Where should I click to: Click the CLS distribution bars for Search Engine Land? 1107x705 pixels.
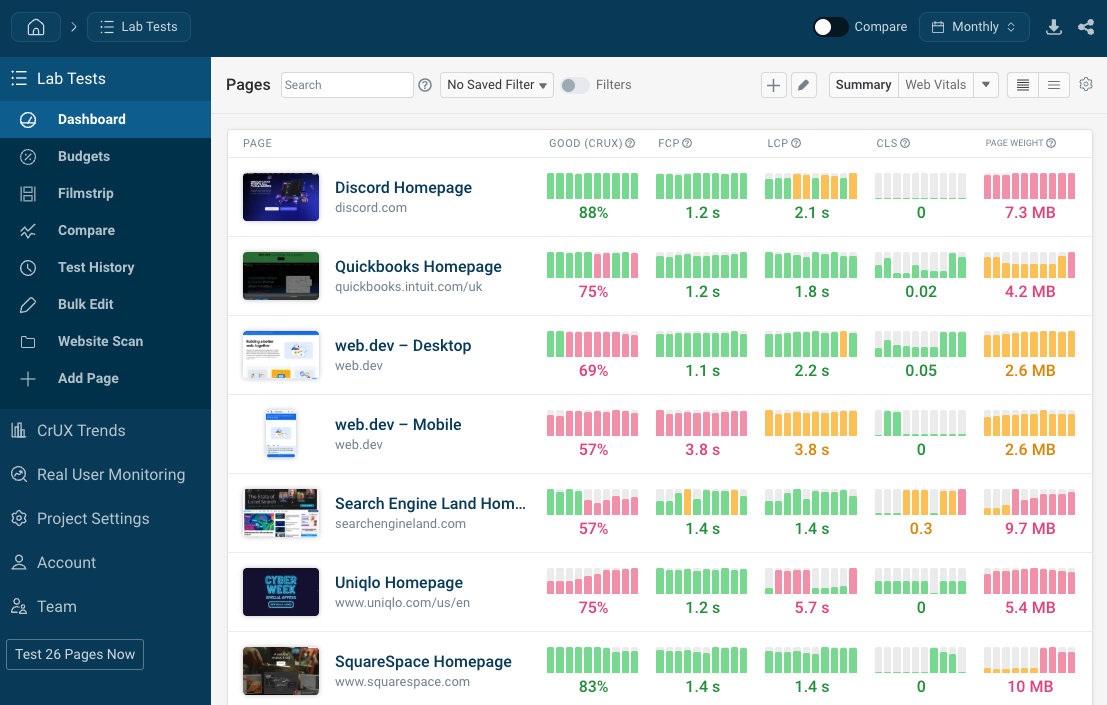click(x=920, y=501)
